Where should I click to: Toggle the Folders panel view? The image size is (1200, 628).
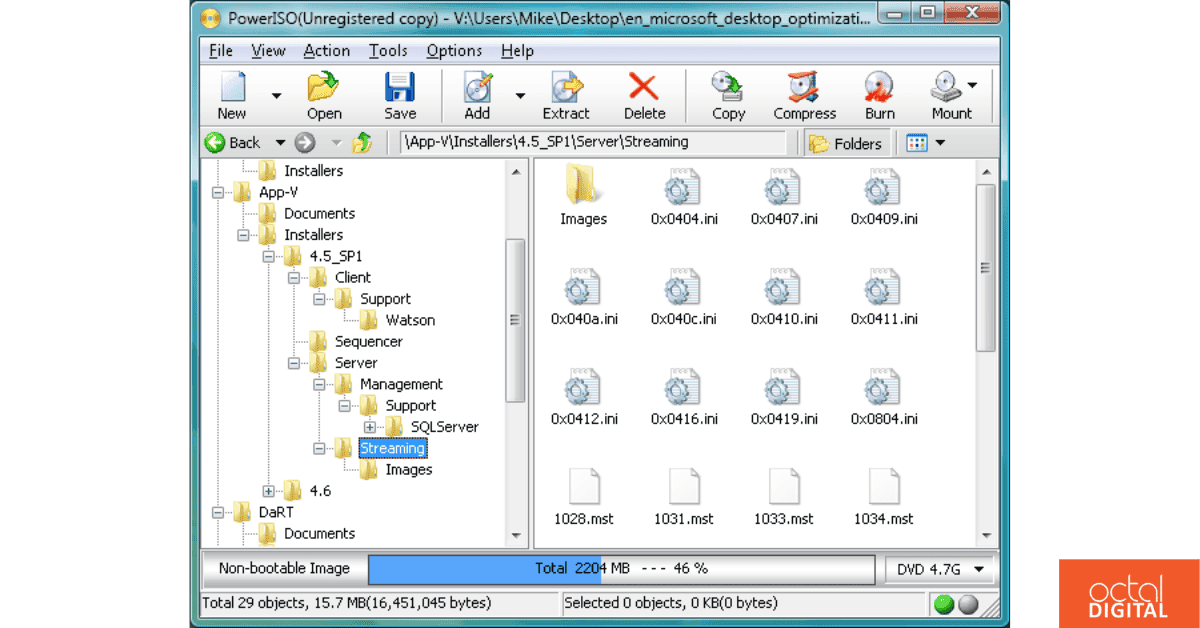[x=846, y=142]
